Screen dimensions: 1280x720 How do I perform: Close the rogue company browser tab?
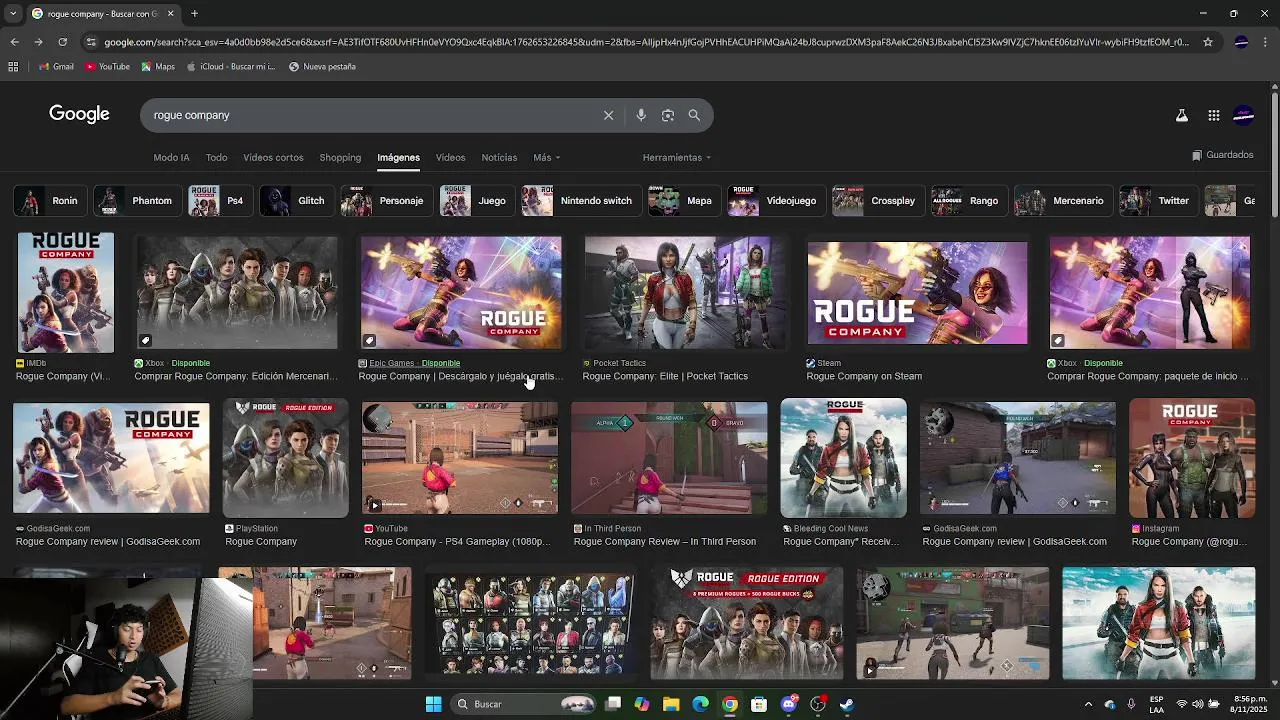click(170, 13)
